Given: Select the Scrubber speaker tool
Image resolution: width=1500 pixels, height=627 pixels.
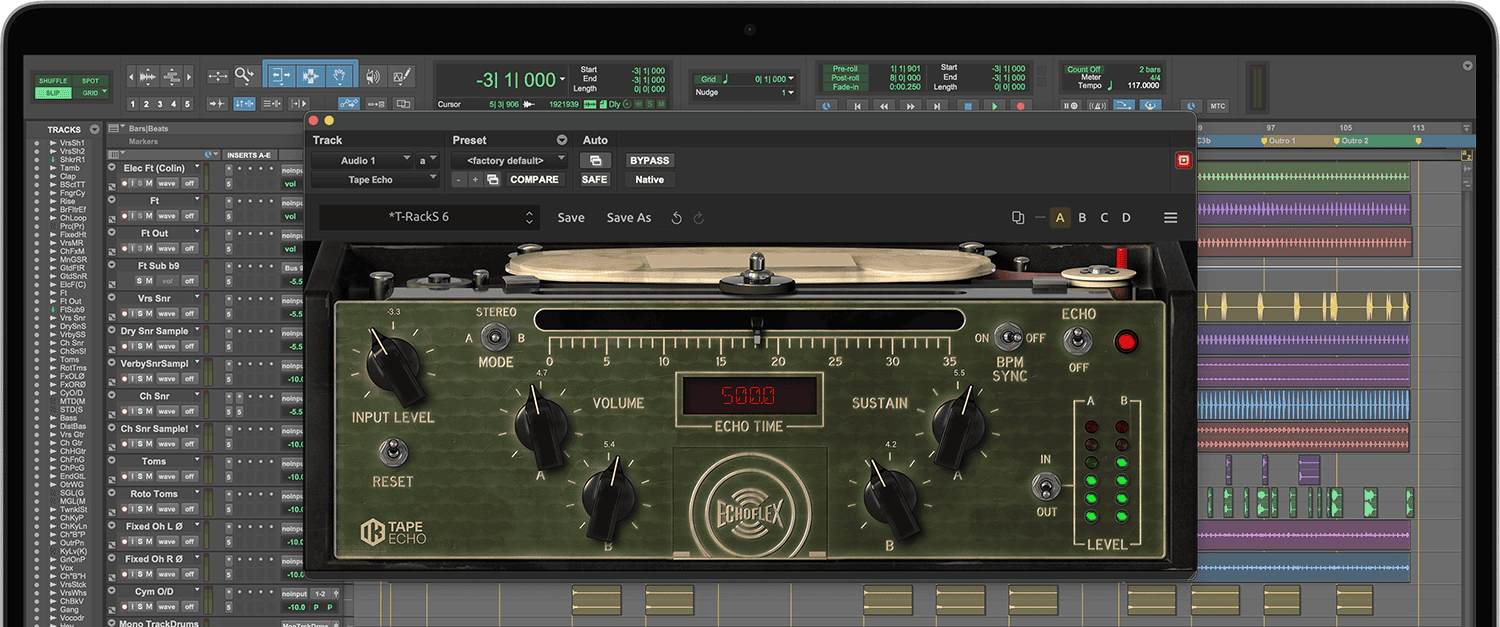Looking at the screenshot, I should point(374,77).
